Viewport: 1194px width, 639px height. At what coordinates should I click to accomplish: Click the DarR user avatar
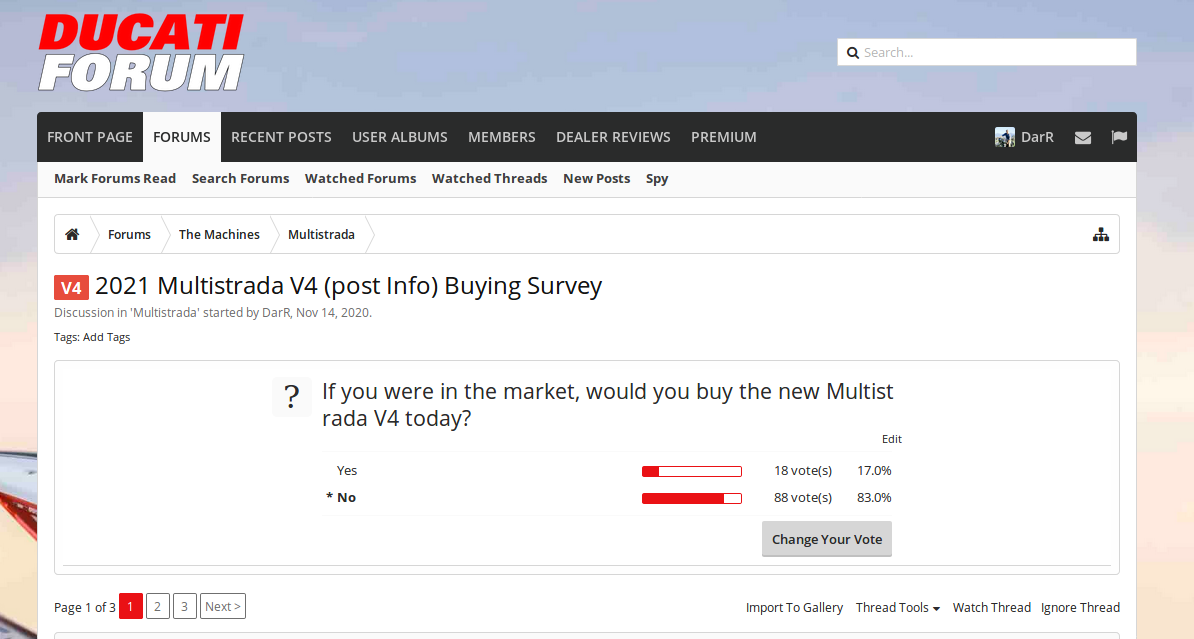pos(1005,137)
